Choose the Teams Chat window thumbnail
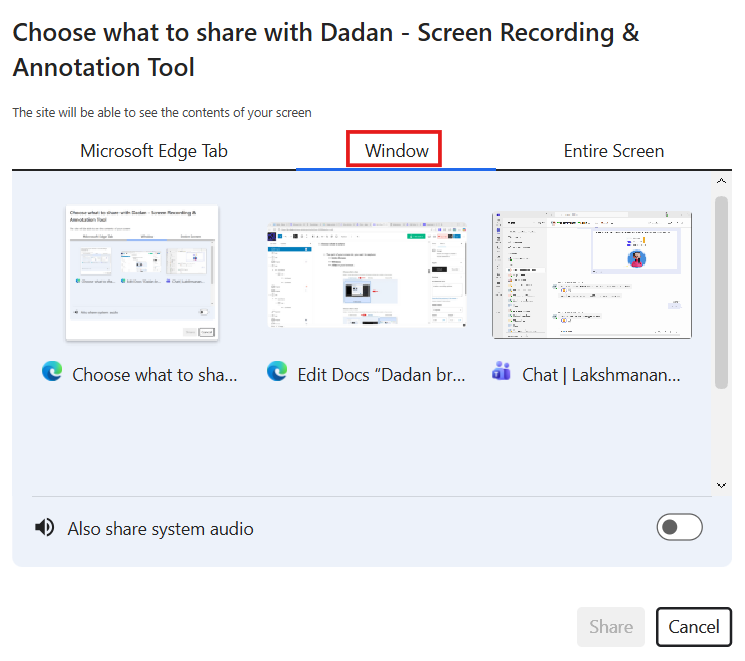The height and width of the screenshot is (661, 745). [592, 275]
